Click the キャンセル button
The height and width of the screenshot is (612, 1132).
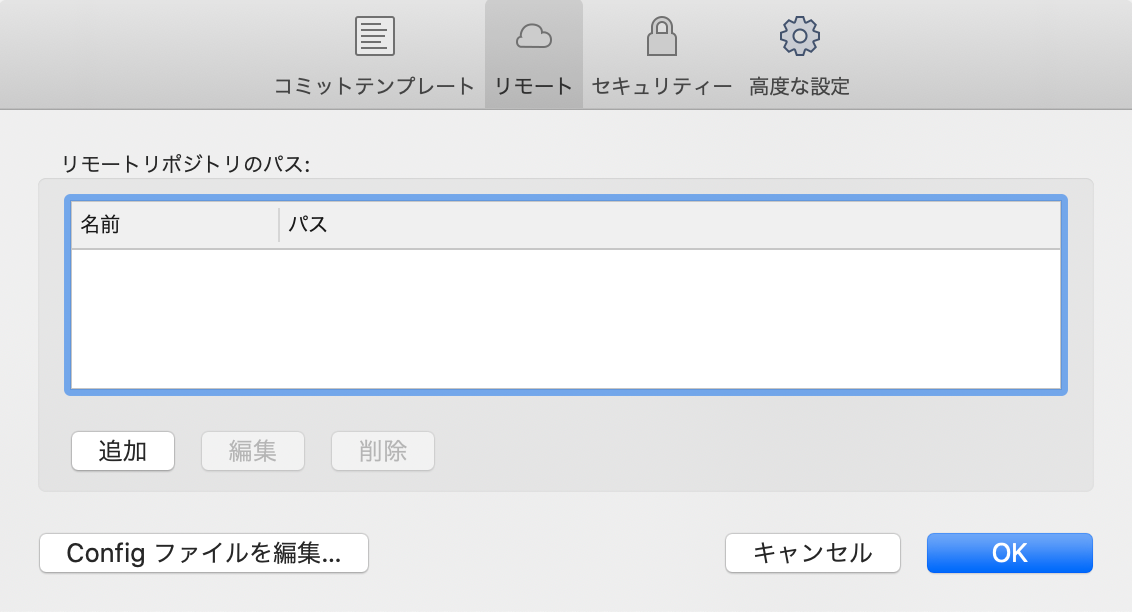812,553
